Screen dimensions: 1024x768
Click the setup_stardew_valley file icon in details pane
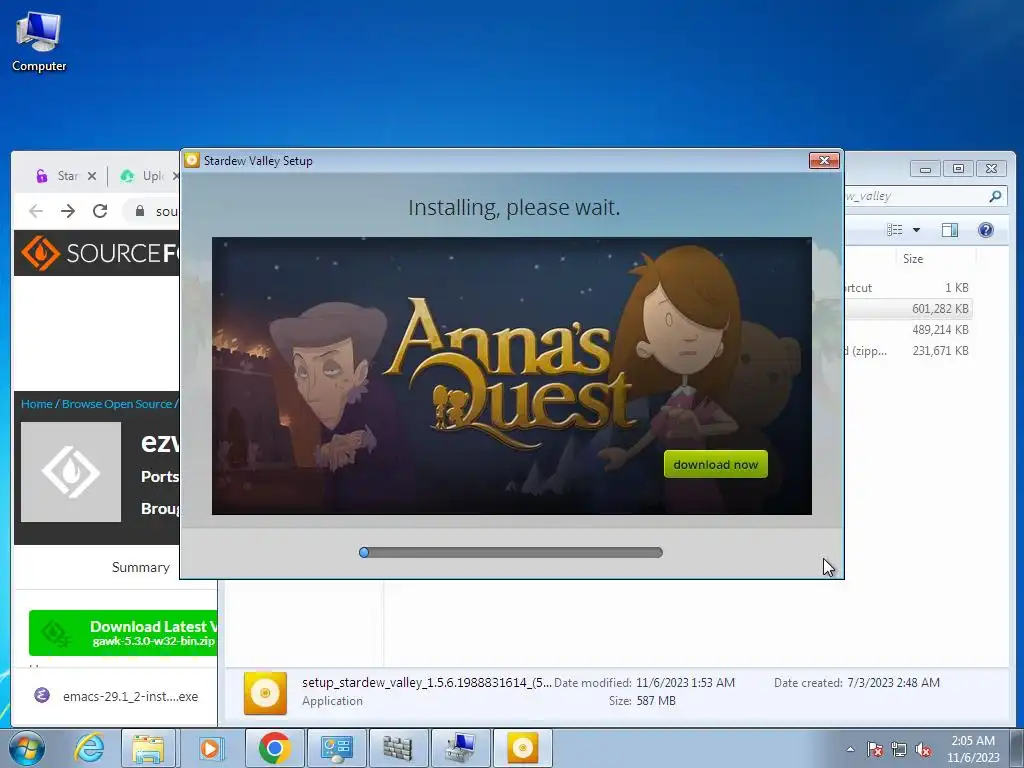pyautogui.click(x=265, y=693)
